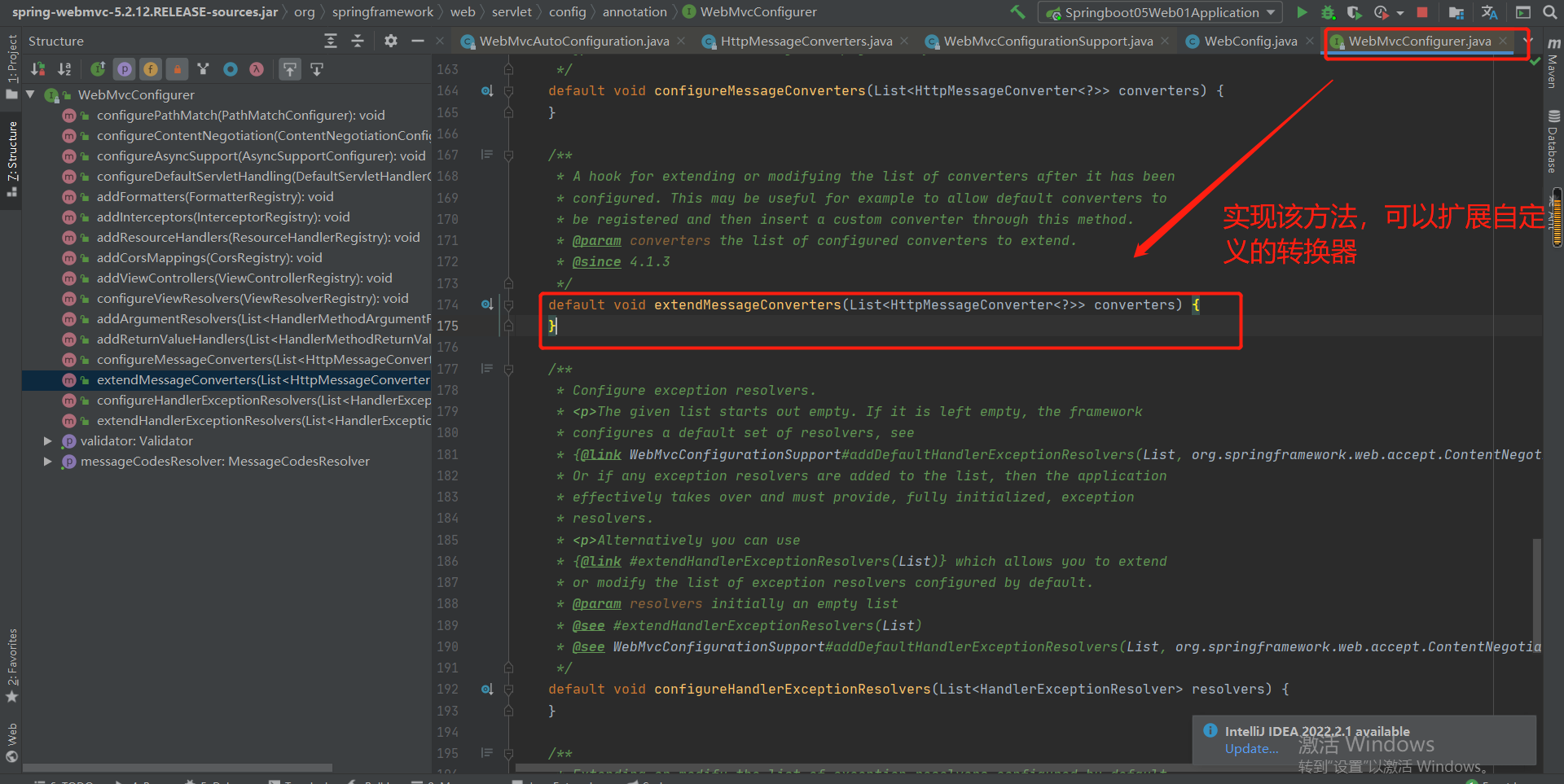Image resolution: width=1564 pixels, height=784 pixels.
Task: Toggle alphabetical sorting in the Structure toolbar
Action: tap(64, 69)
